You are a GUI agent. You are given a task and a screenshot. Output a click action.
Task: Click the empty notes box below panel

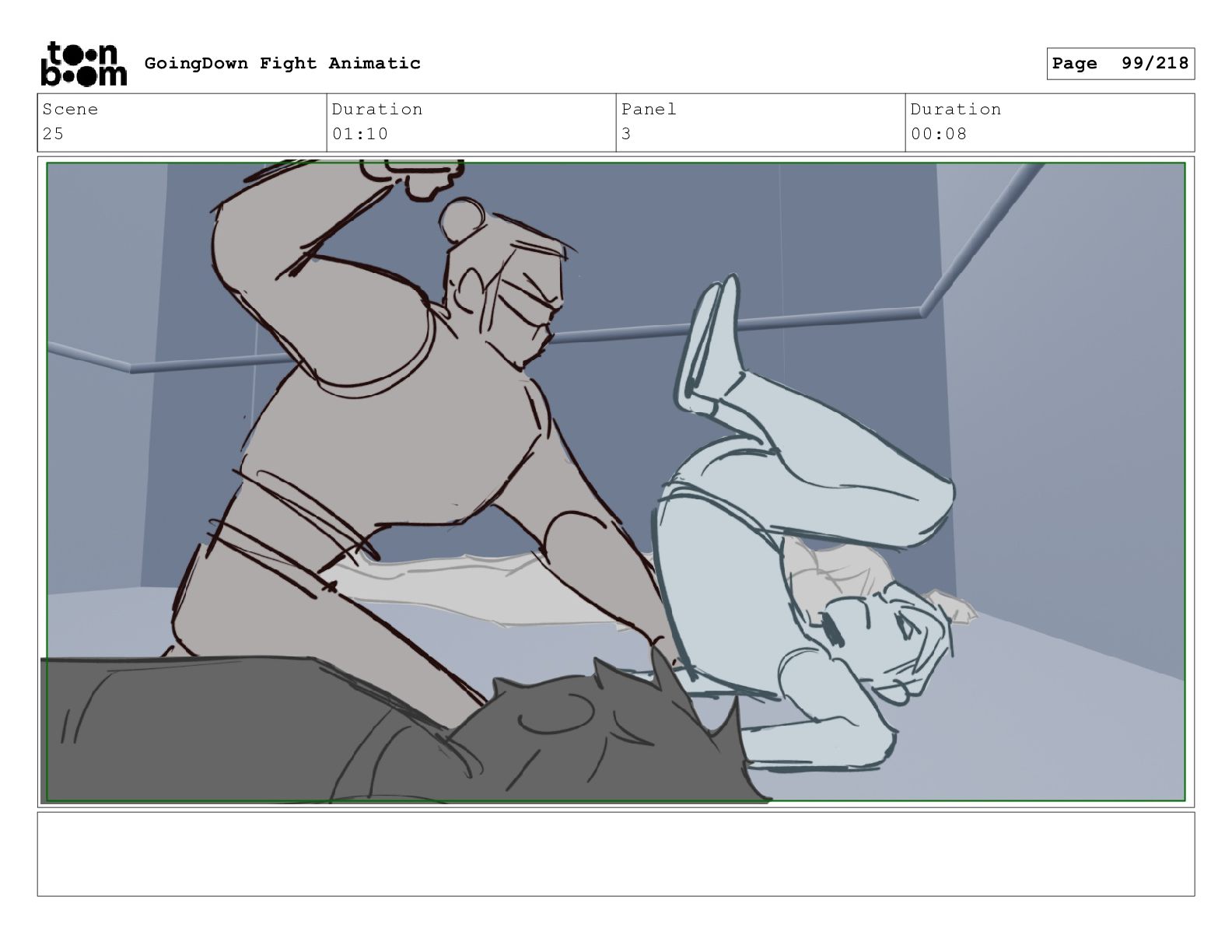pos(616,854)
